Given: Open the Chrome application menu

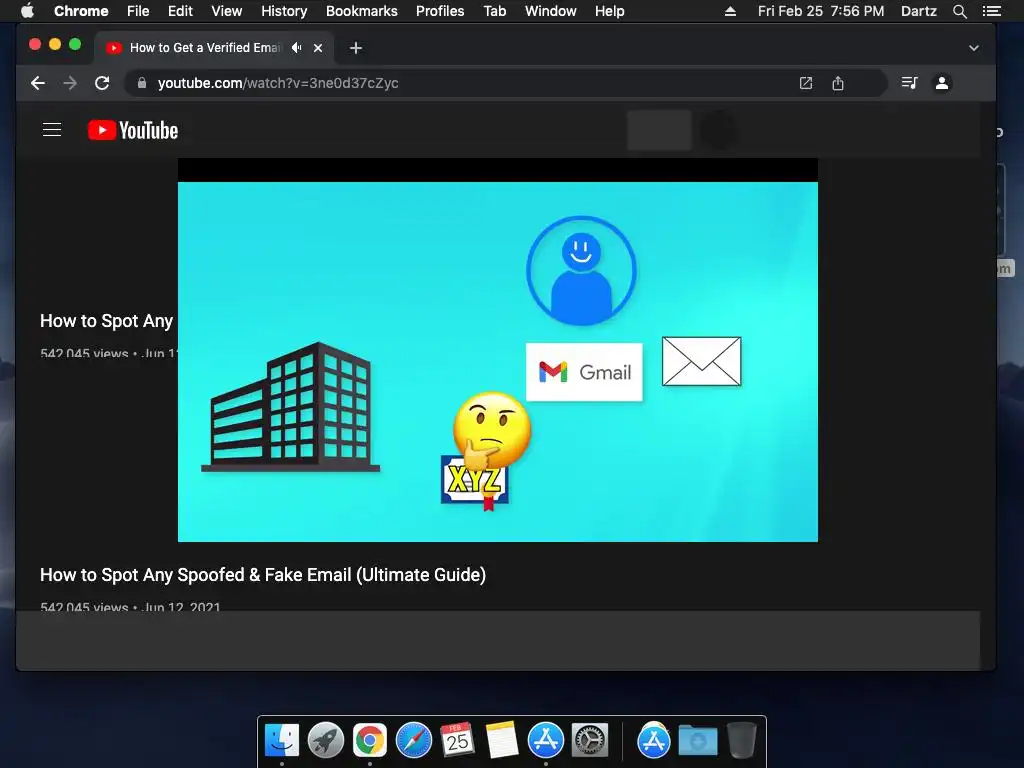Looking at the screenshot, I should (x=81, y=11).
